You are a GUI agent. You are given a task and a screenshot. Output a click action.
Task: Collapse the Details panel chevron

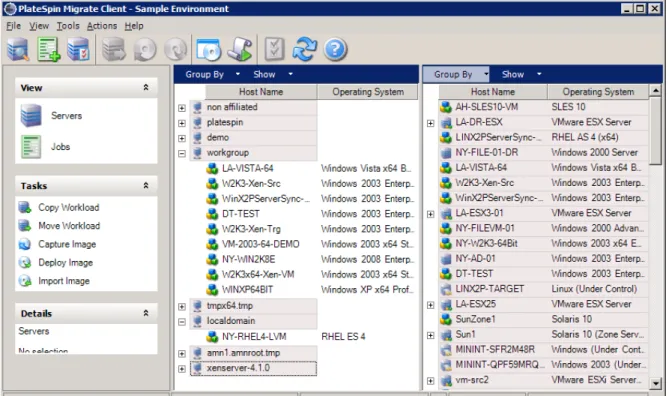click(x=146, y=313)
